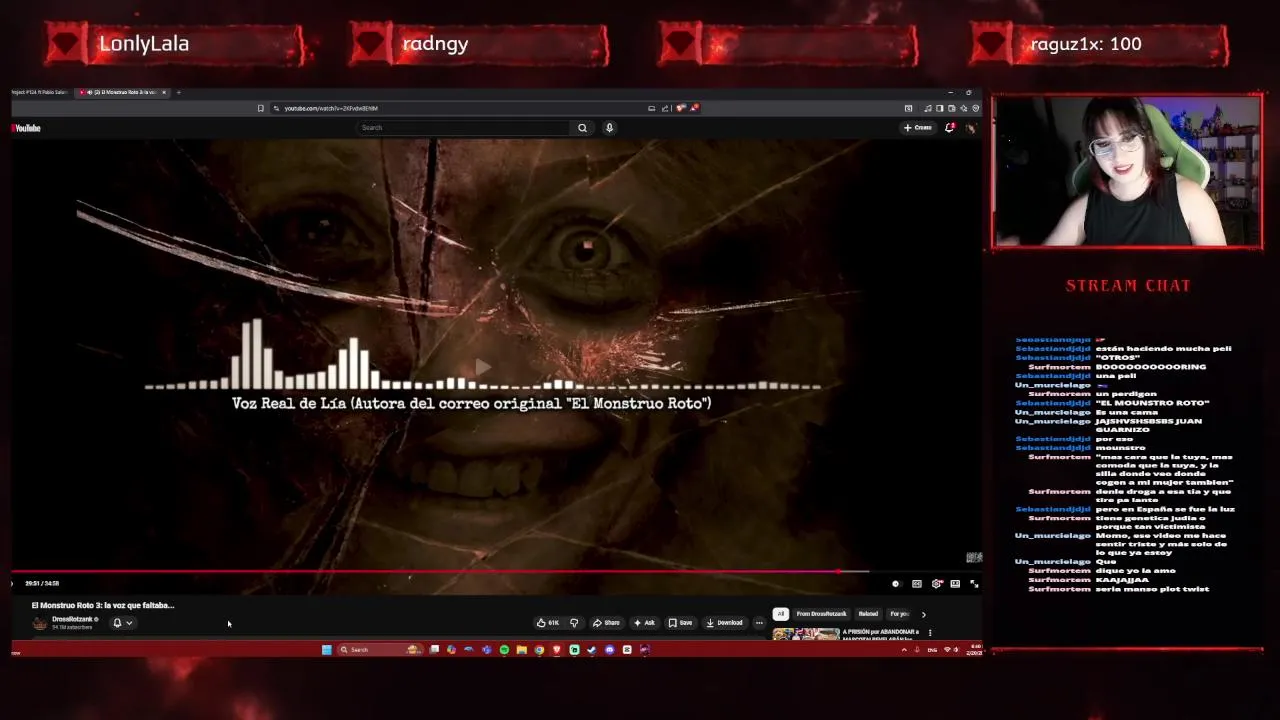Open the DrossRotzank channel name link
The image size is (1280, 720).
[x=73, y=619]
